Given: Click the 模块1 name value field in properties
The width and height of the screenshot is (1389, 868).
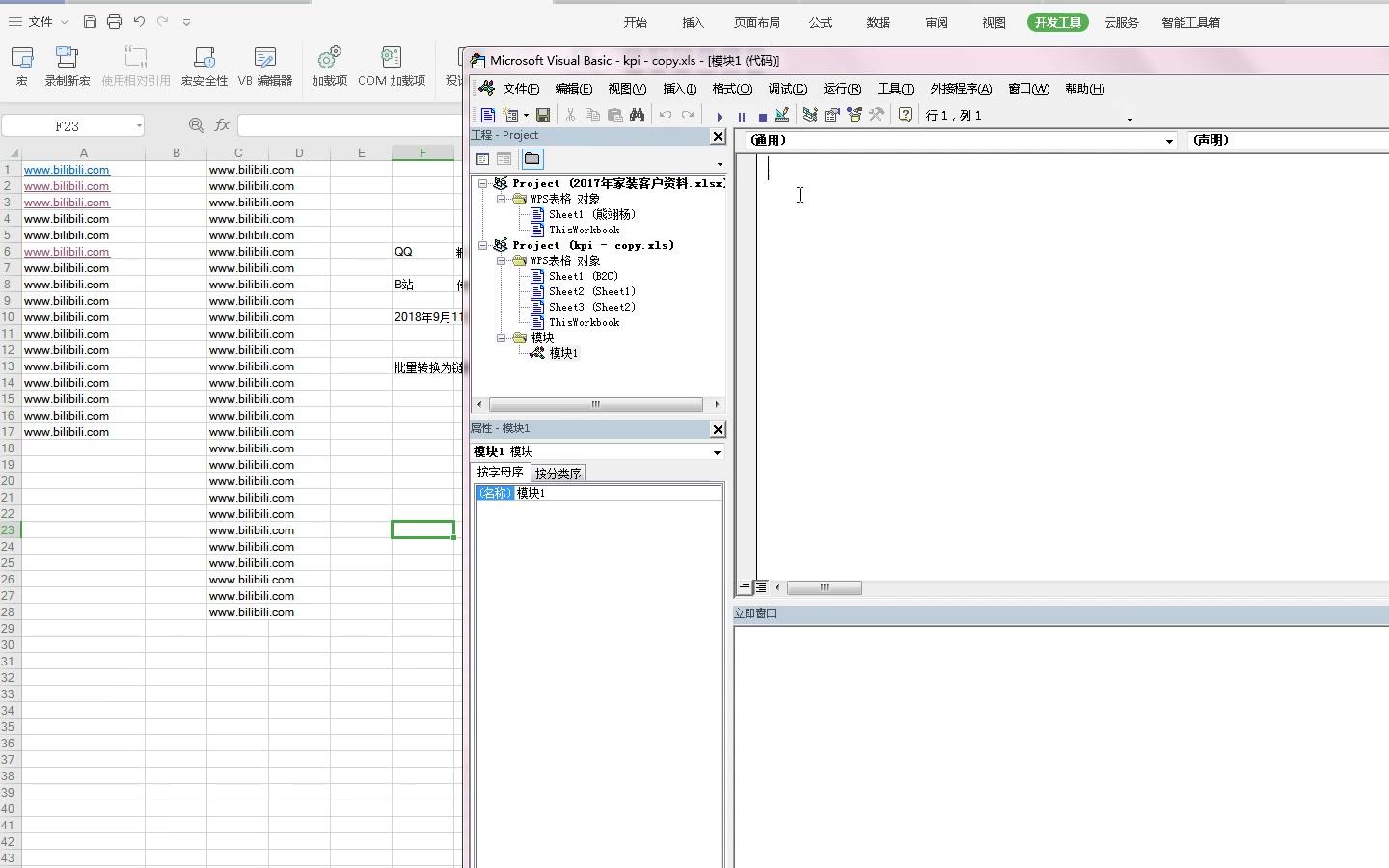Looking at the screenshot, I should pos(617,493).
